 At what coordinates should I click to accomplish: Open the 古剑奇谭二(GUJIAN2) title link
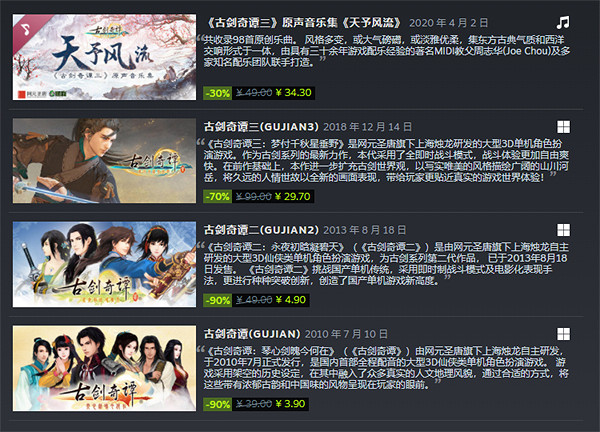261,230
